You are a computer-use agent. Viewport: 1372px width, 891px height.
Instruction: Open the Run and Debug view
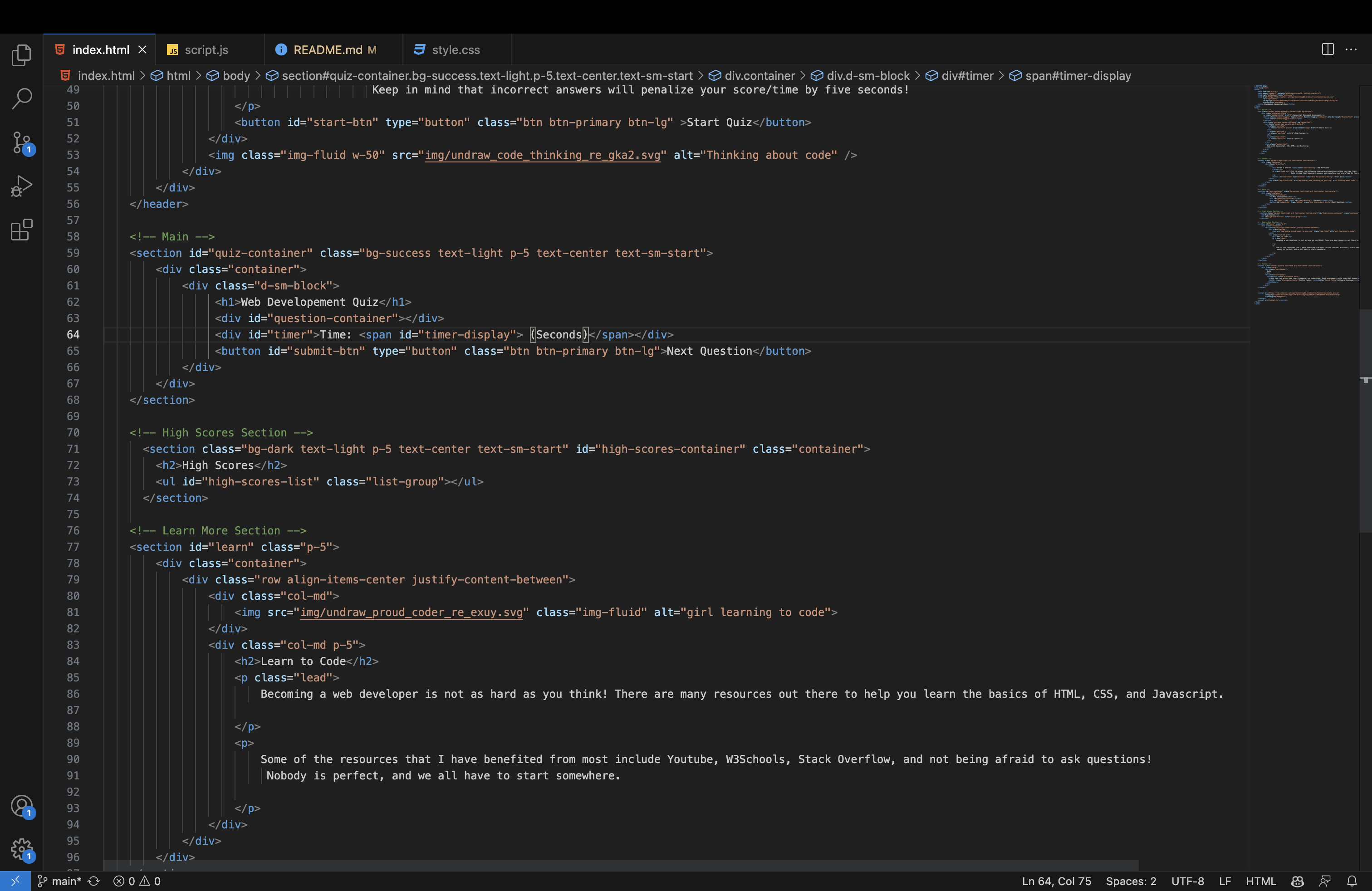tap(21, 186)
